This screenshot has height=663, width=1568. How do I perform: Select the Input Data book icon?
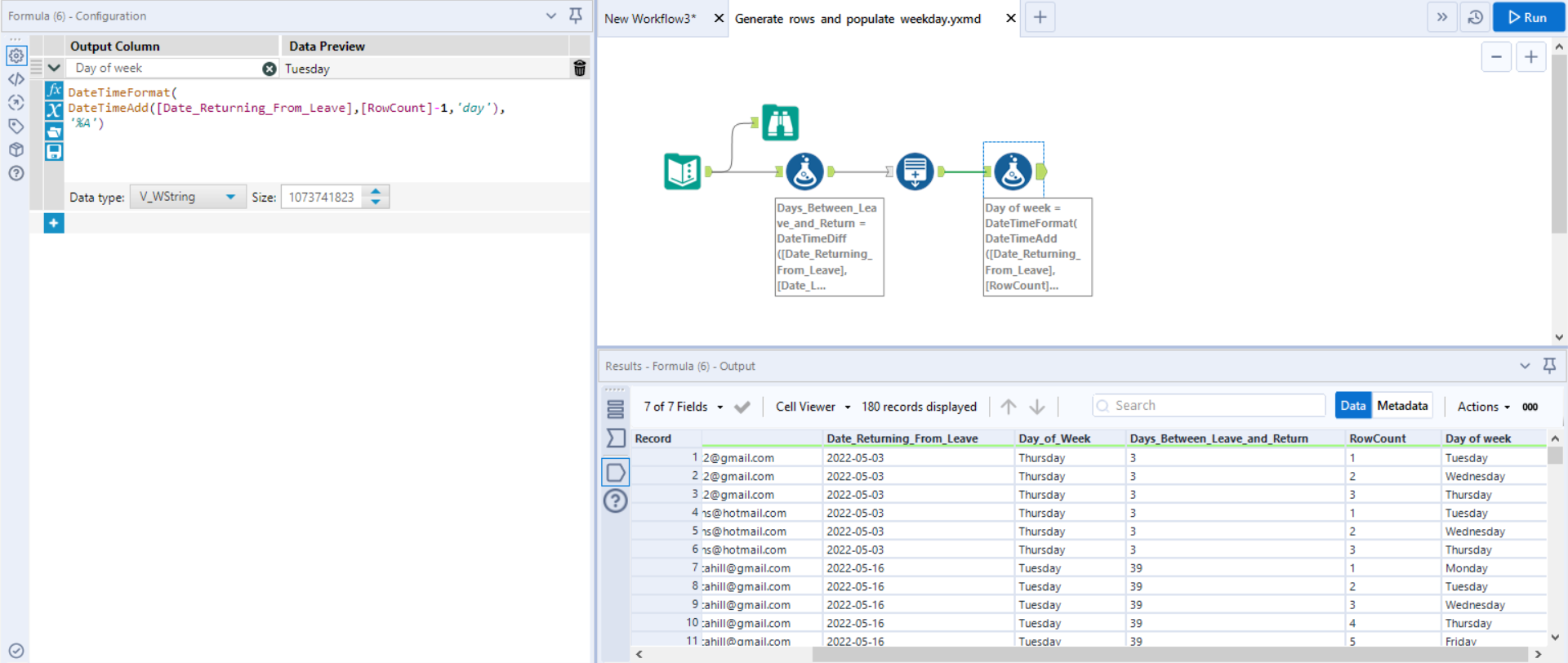tap(682, 171)
